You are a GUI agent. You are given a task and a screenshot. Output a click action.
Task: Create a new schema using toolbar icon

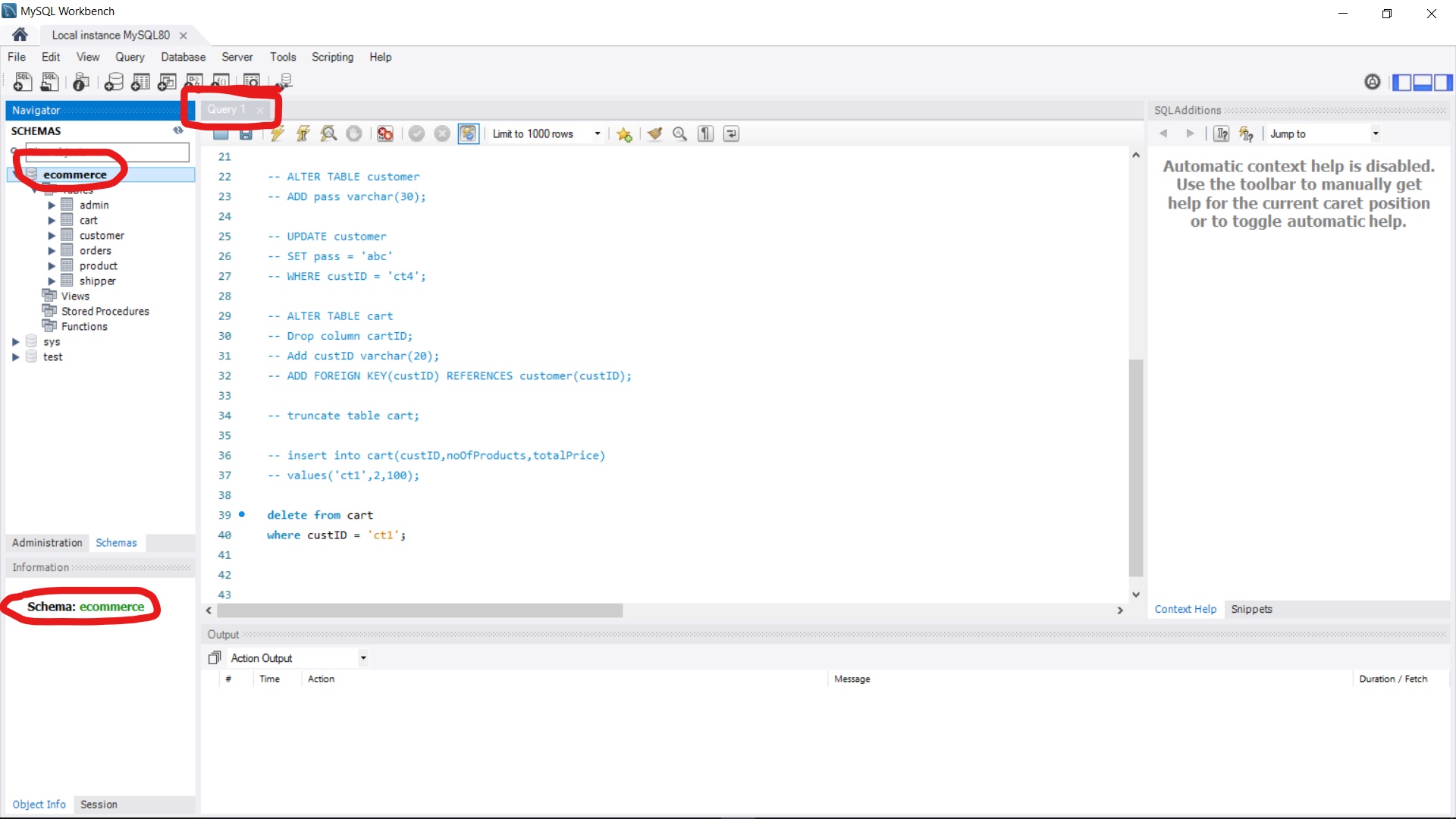[114, 82]
